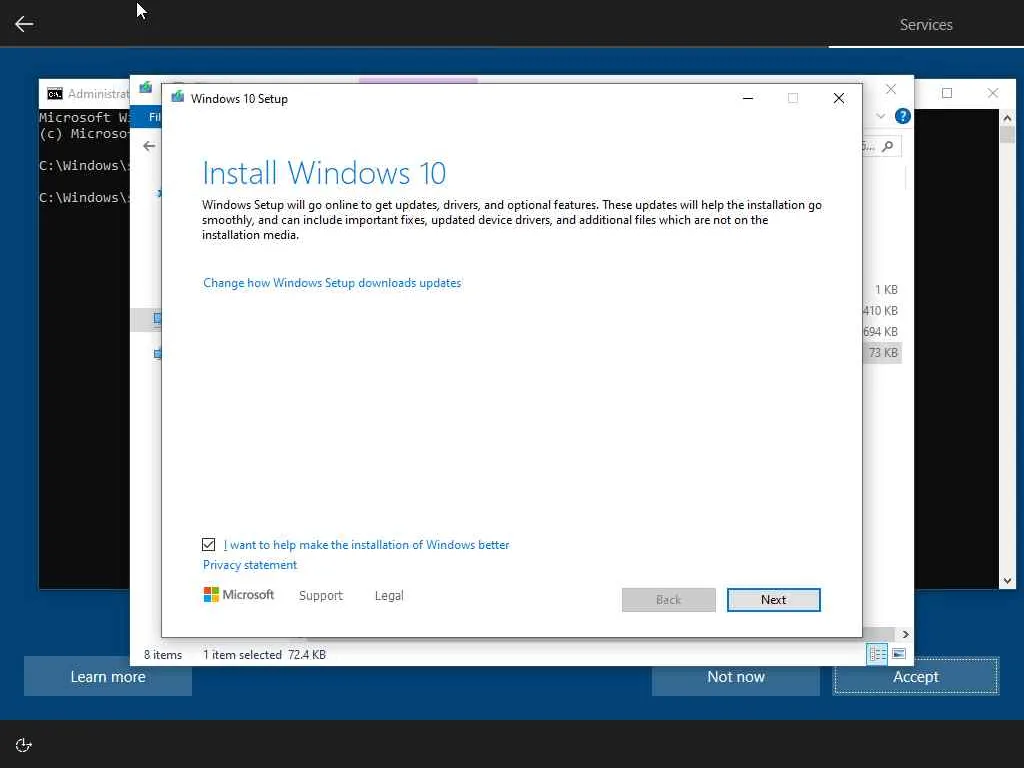Open Change how Windows Setup downloads updates

[x=332, y=283]
